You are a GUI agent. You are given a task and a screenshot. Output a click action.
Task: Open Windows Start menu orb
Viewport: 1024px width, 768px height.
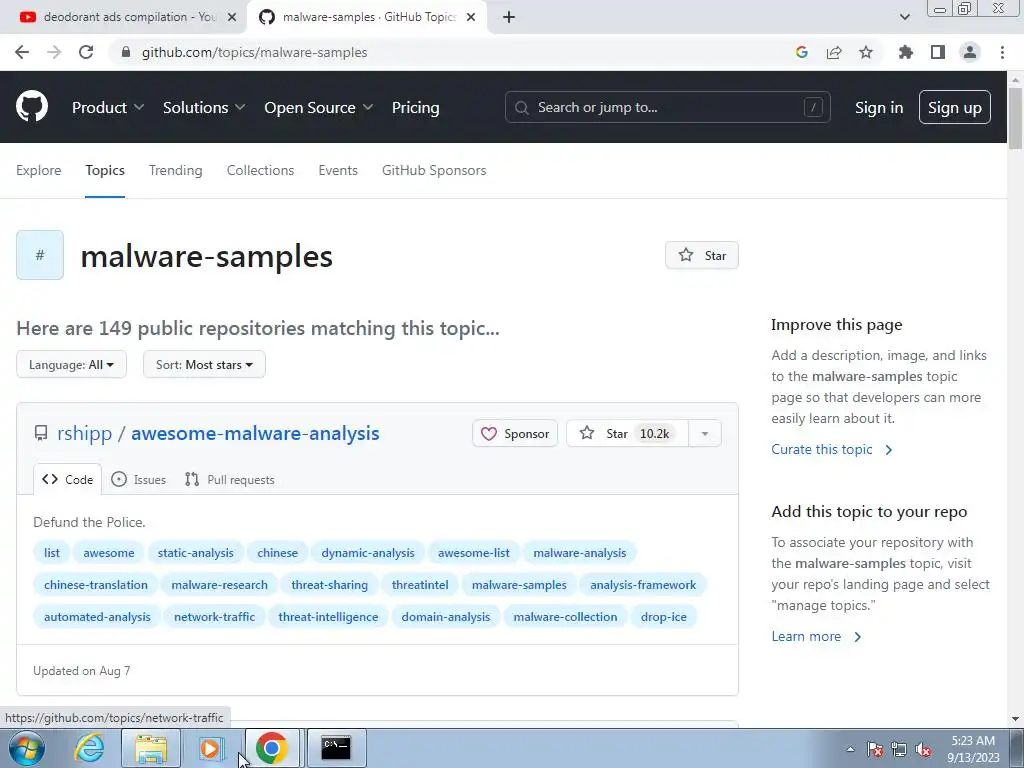point(27,748)
